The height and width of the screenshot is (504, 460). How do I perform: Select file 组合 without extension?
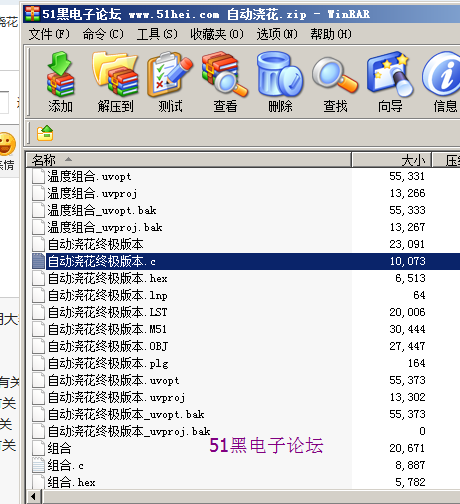(x=59, y=448)
